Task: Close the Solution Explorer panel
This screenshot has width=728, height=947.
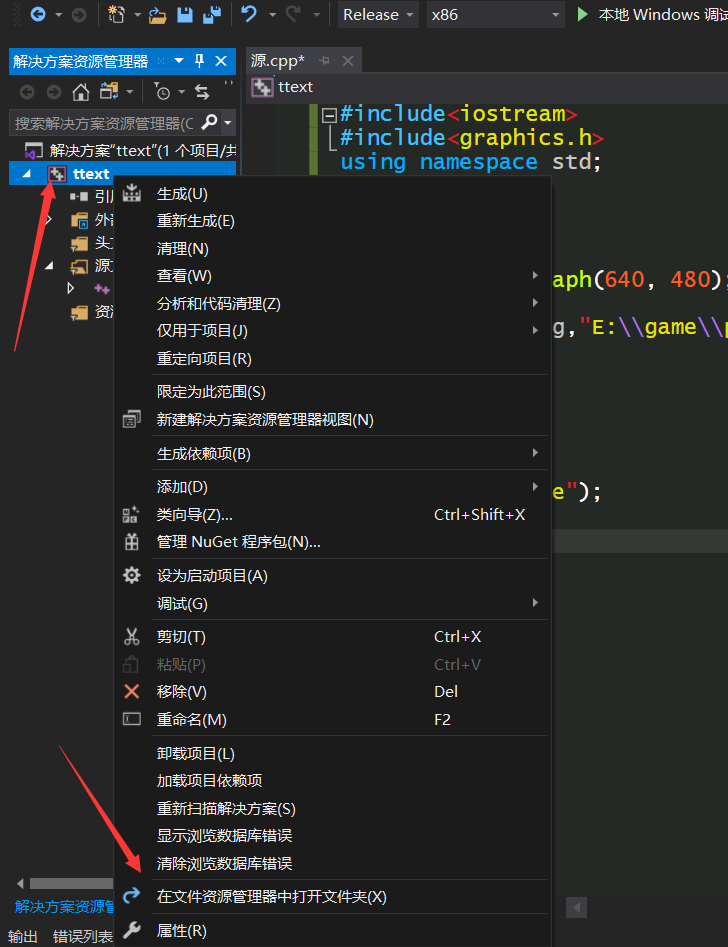Action: pyautogui.click(x=221, y=61)
